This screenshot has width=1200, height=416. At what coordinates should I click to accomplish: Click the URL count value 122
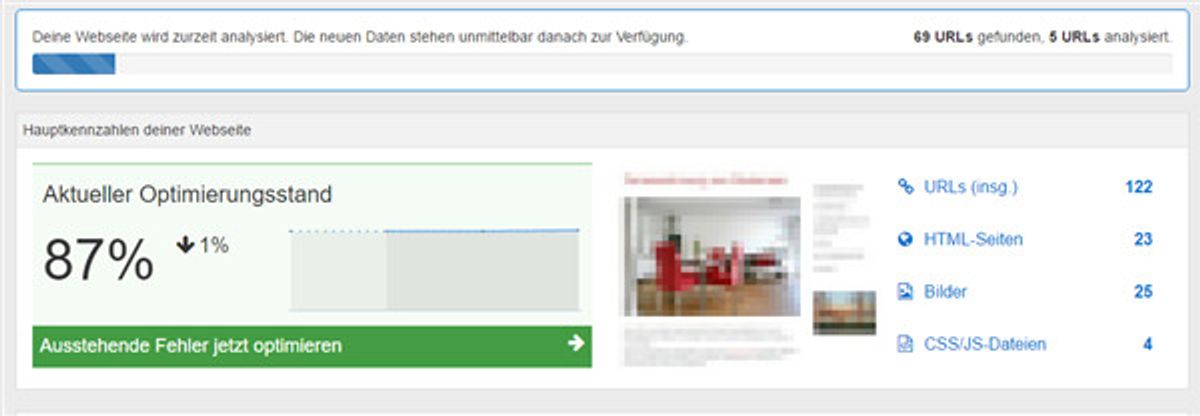point(1139,187)
